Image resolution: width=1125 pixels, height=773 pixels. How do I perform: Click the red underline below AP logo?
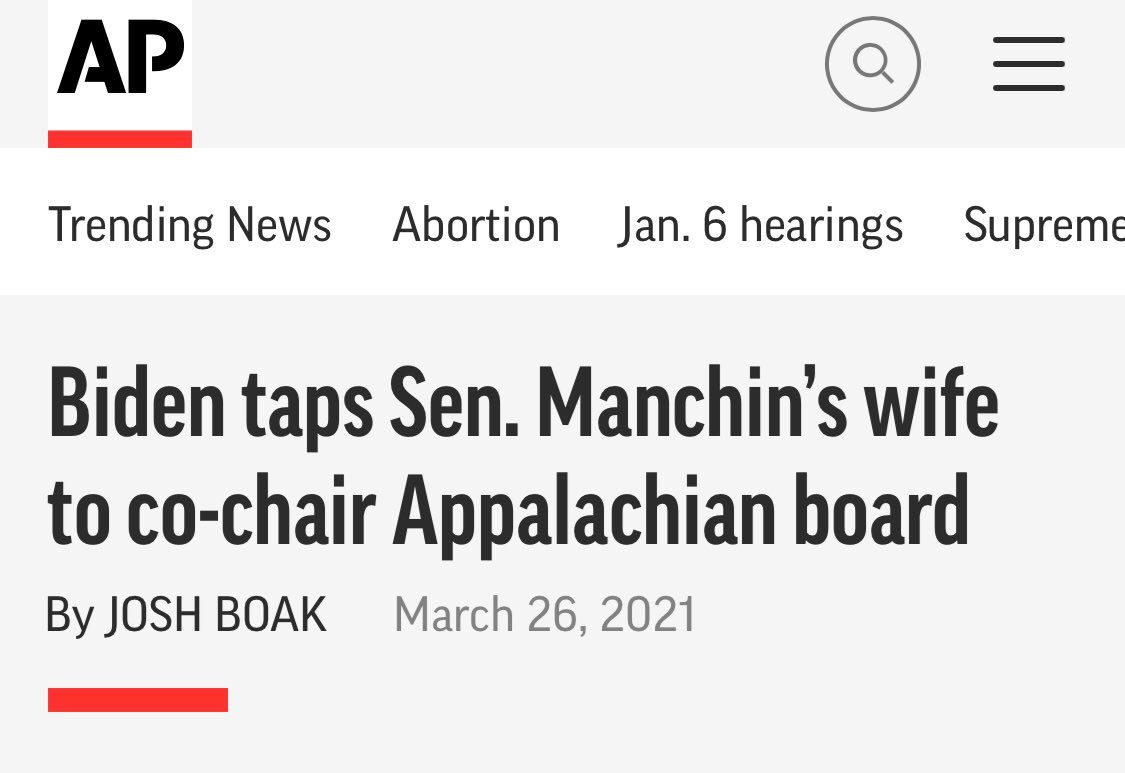[120, 139]
